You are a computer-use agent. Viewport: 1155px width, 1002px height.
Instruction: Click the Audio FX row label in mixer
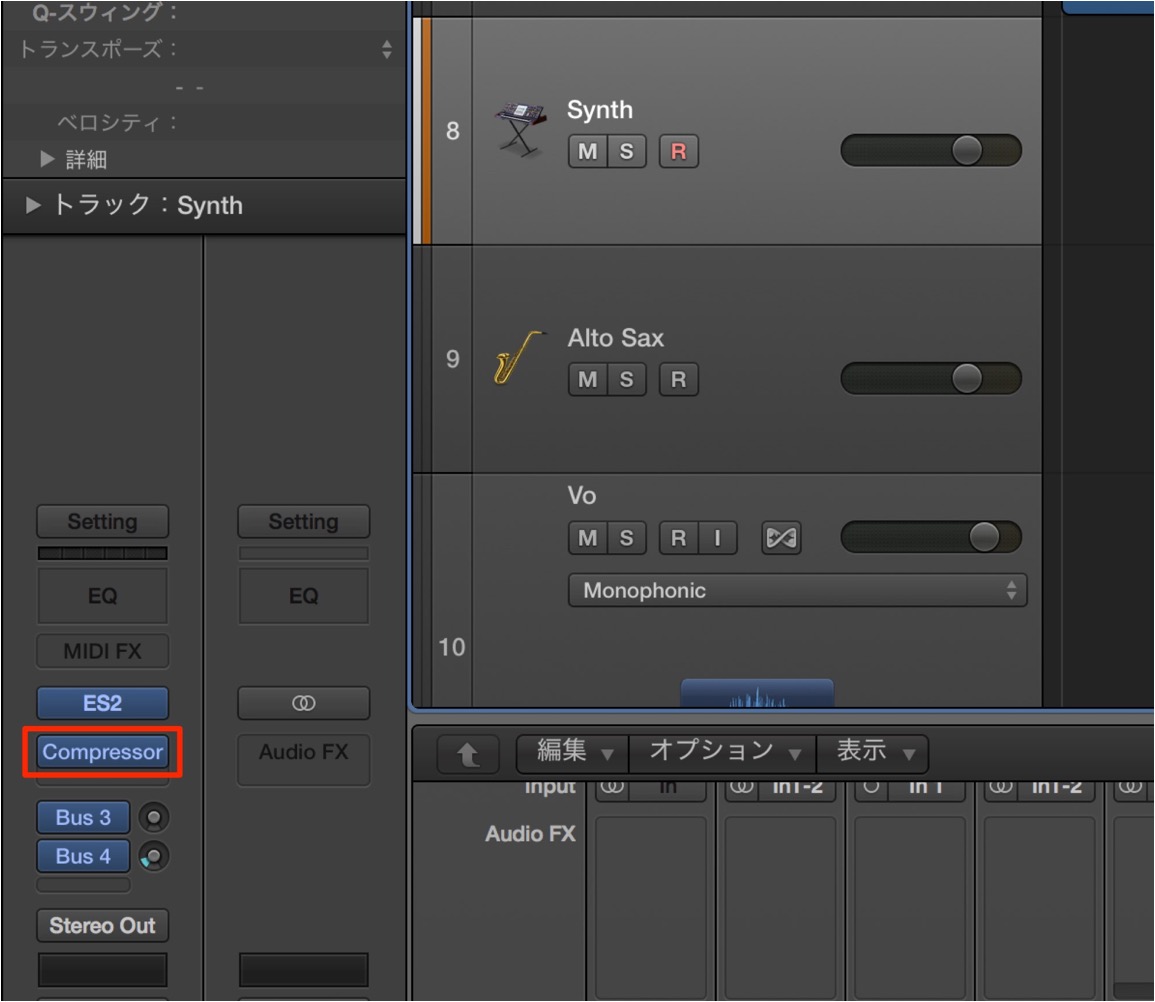(530, 834)
